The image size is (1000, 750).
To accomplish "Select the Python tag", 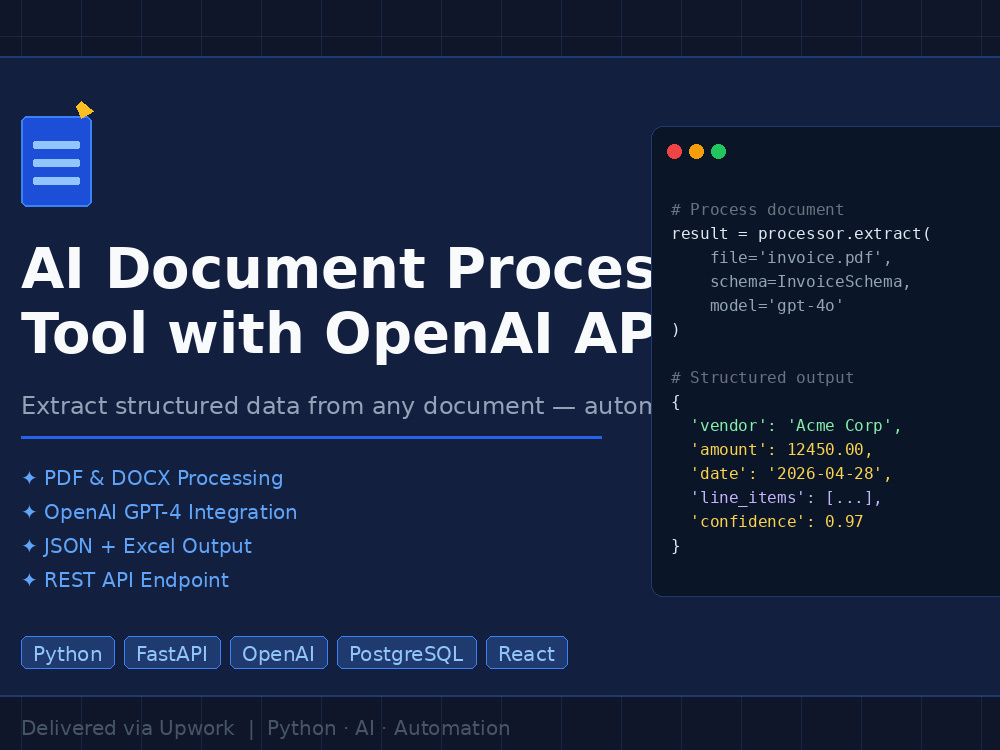I will 68,653.
